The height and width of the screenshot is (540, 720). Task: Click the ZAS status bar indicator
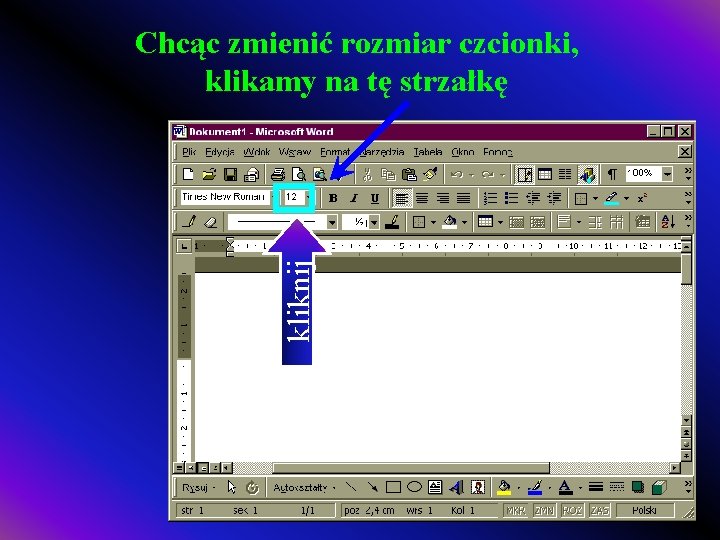pos(600,510)
